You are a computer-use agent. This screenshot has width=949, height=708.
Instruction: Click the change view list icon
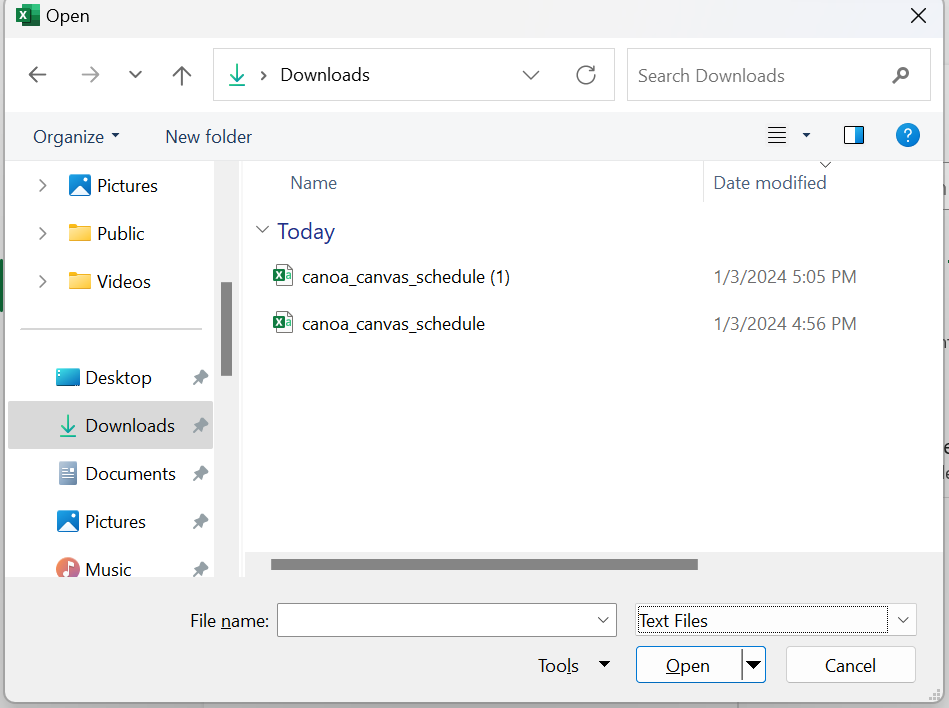777,136
